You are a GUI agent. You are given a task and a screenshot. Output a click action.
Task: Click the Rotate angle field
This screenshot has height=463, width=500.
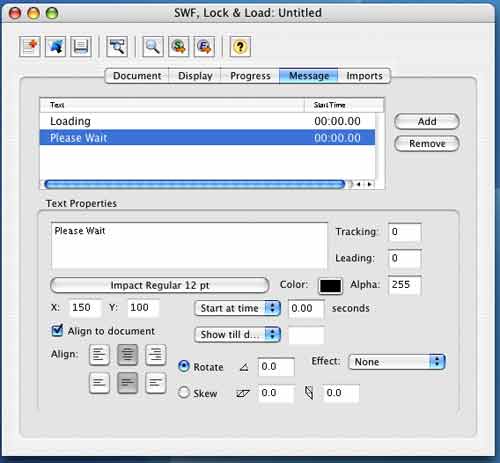276,367
